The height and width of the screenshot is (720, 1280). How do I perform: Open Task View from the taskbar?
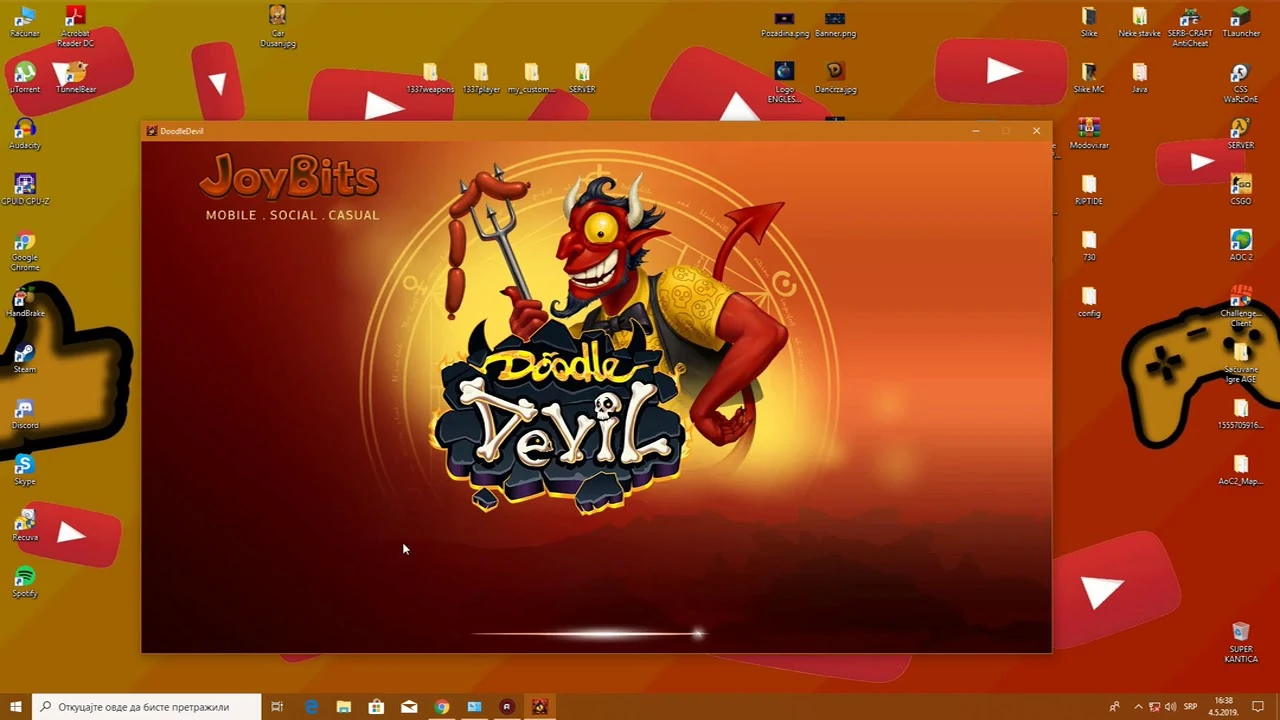277,707
